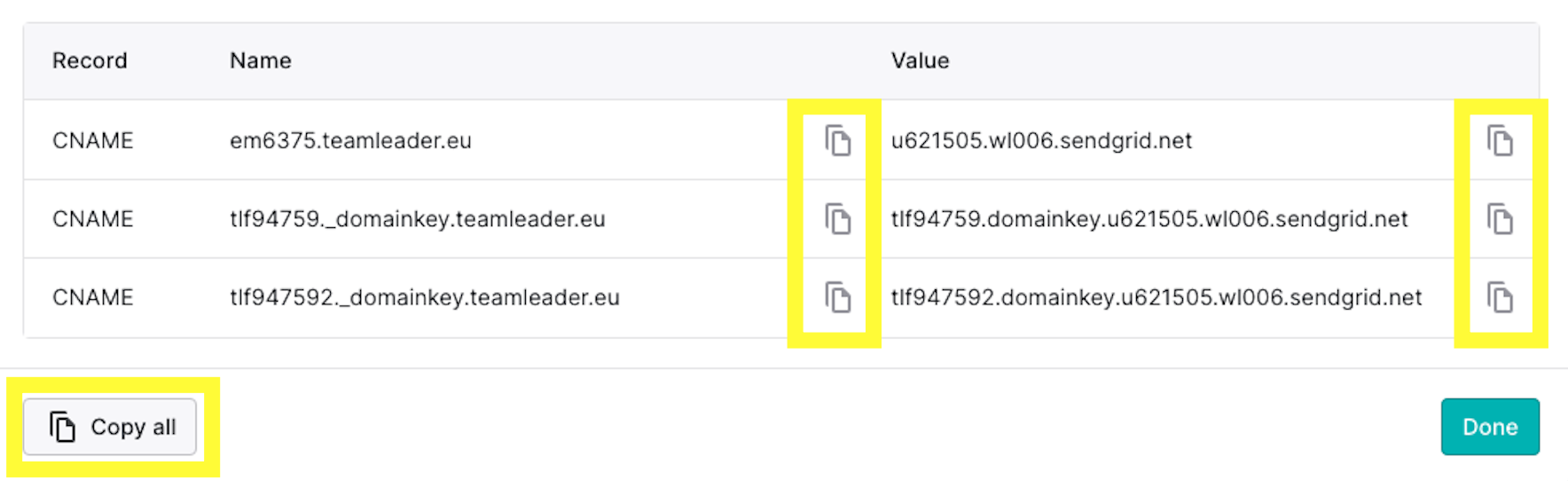This screenshot has height=481, width=1568.
Task: Click the icon inside Copy all button
Action: click(x=62, y=427)
